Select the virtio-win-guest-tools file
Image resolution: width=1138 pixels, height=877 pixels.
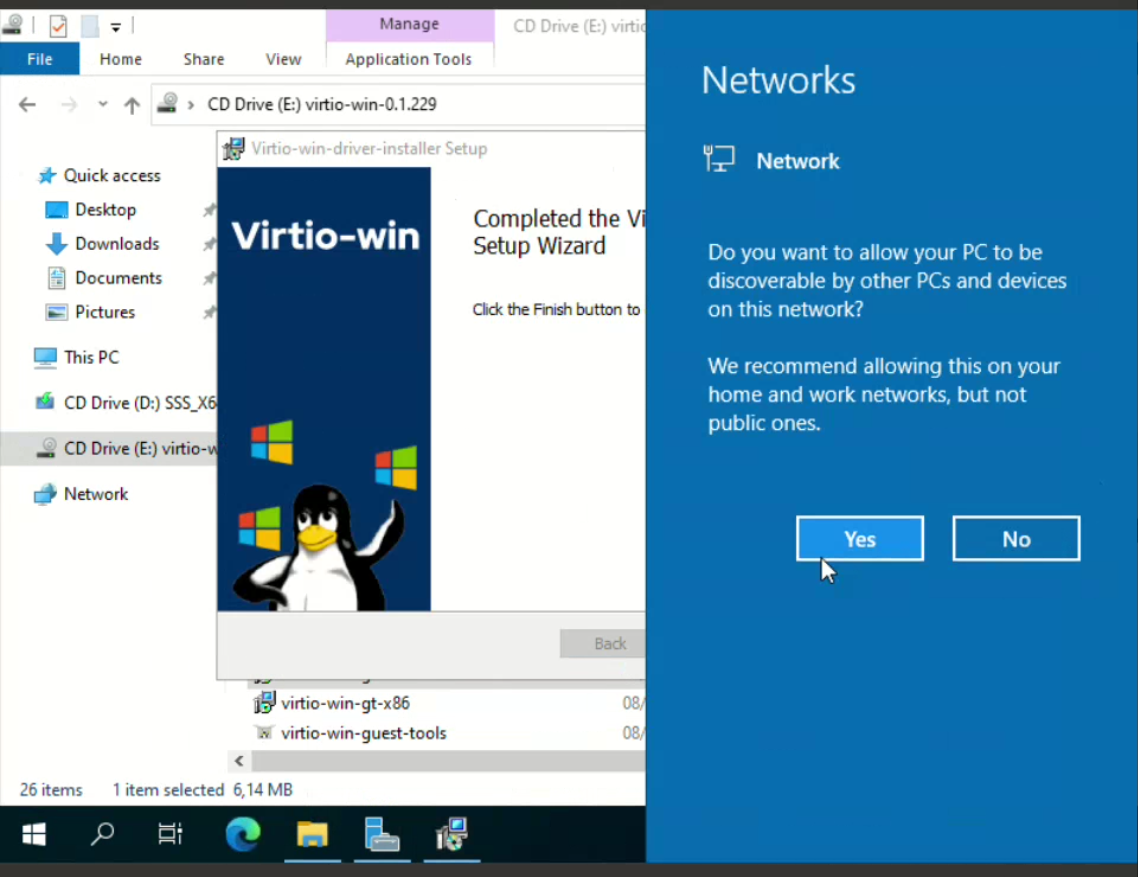point(363,733)
